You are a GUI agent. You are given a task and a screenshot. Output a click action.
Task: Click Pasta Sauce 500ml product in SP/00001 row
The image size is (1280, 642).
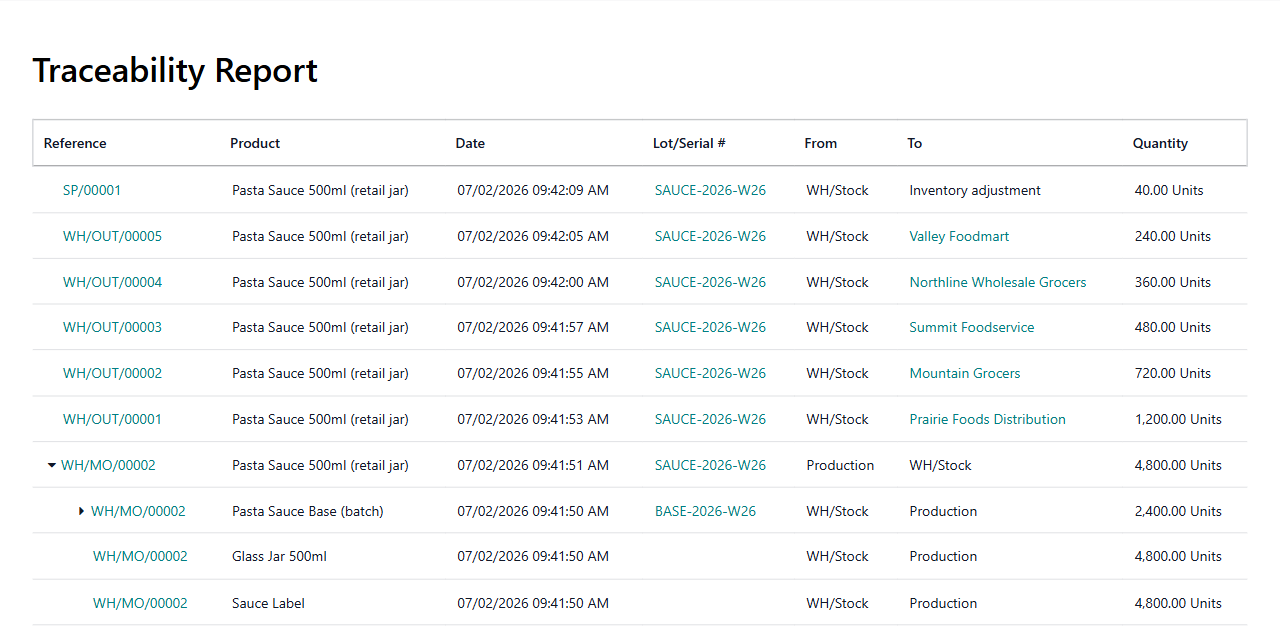(x=320, y=190)
